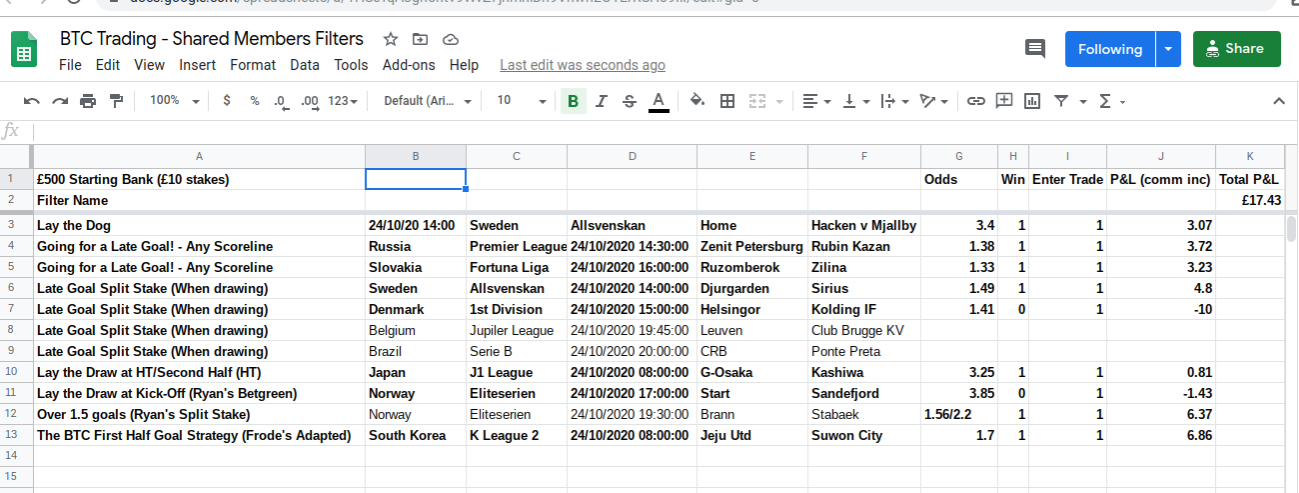The image size is (1299, 493).
Task: Open the font size dropdown
Action: tap(521, 101)
